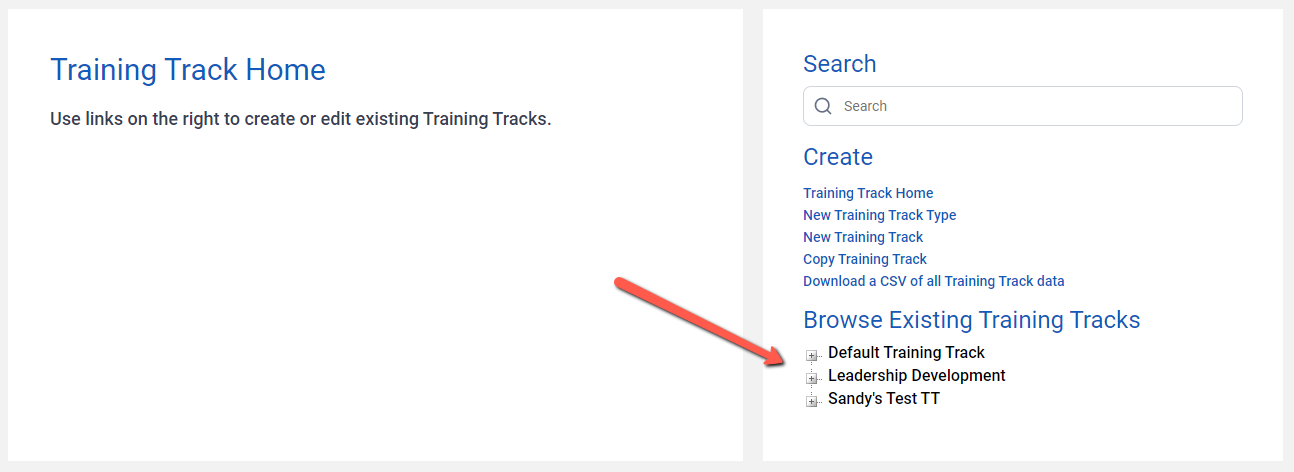This screenshot has width=1294, height=472.
Task: Focus the Search text field
Action: [1022, 106]
